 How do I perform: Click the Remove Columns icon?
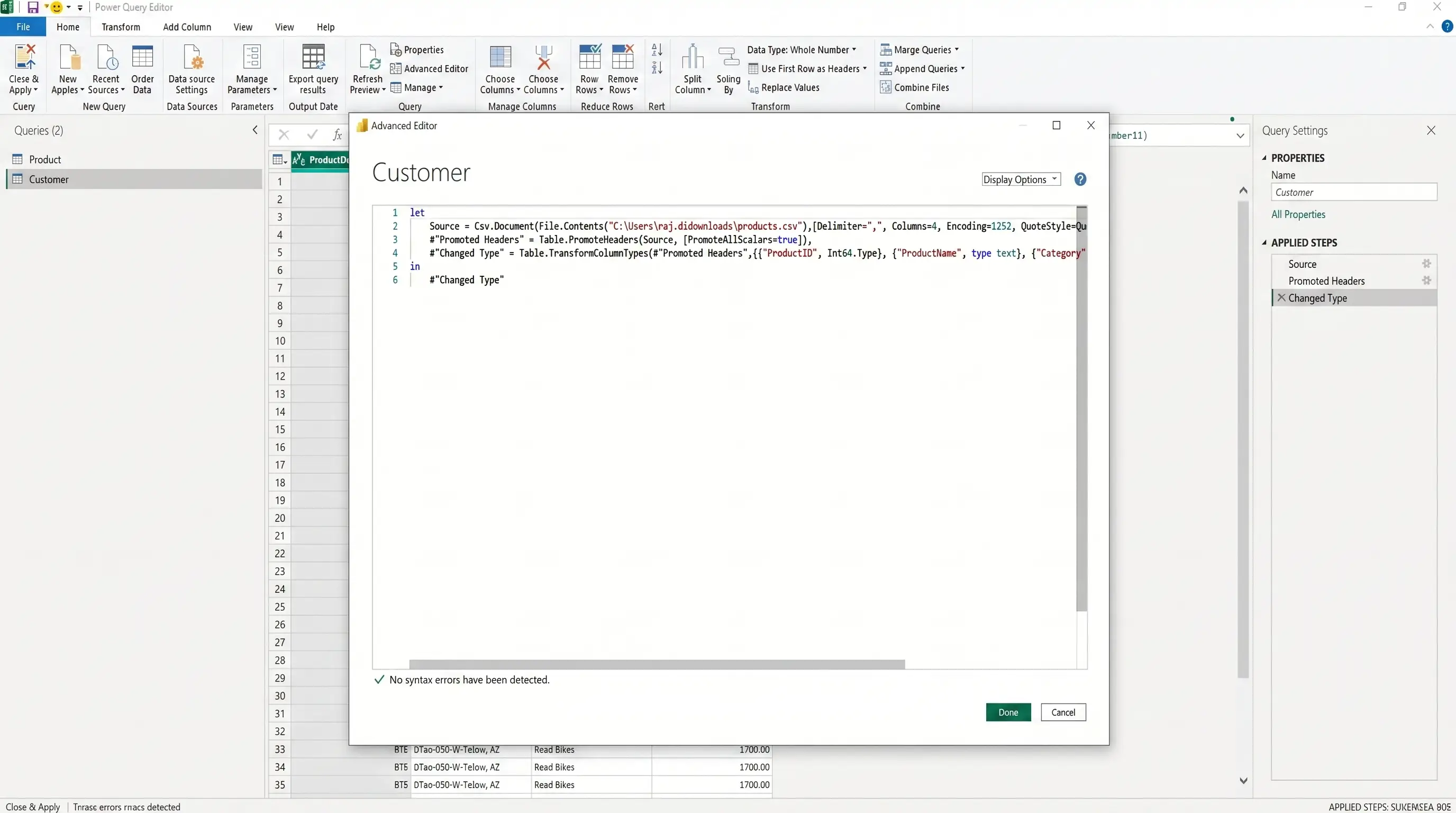tap(544, 57)
